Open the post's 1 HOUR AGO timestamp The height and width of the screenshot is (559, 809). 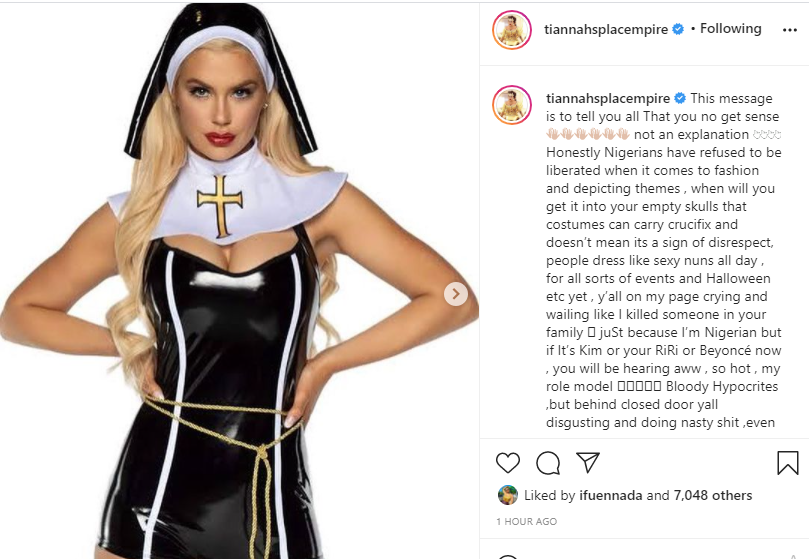point(526,521)
